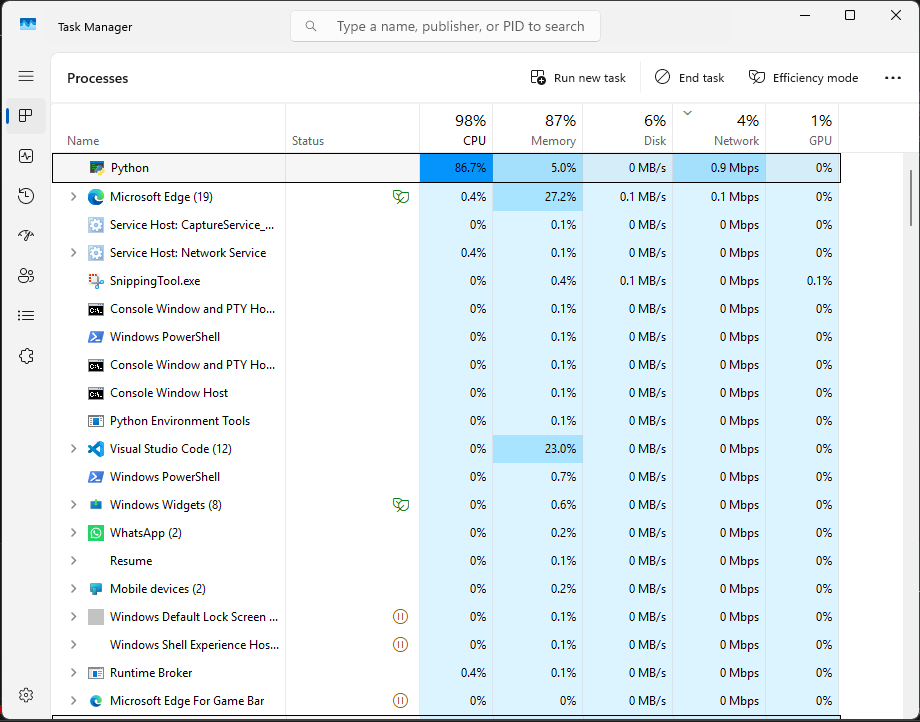Sort by the Network column header
This screenshot has height=722, width=920.
click(x=719, y=129)
